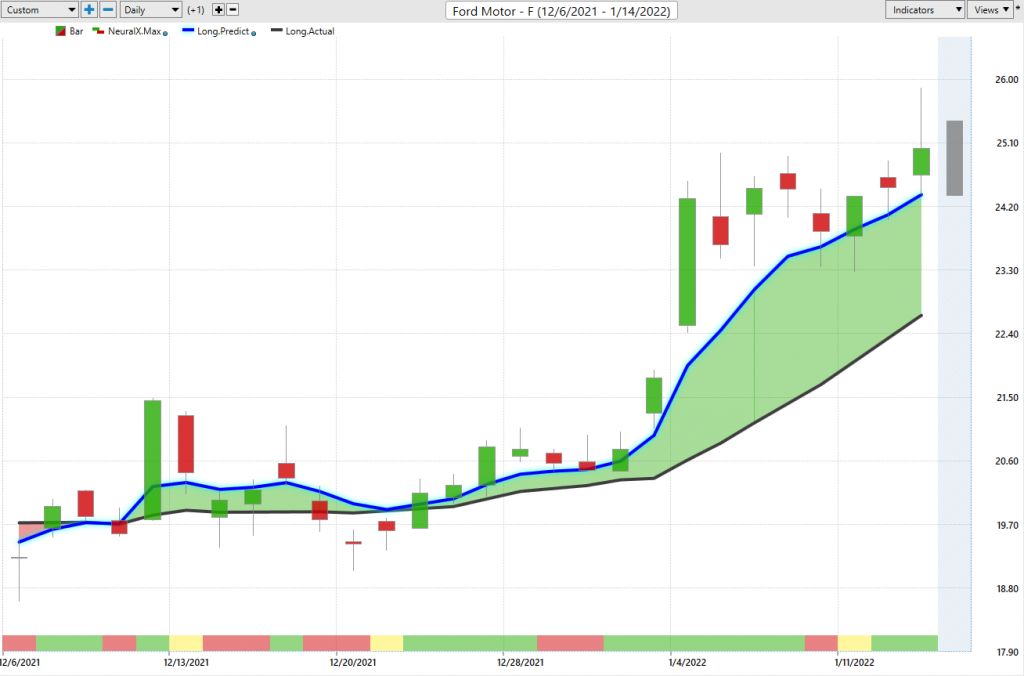Click the 12/28/2021 date axis label
This screenshot has width=1024, height=676.
click(x=520, y=662)
